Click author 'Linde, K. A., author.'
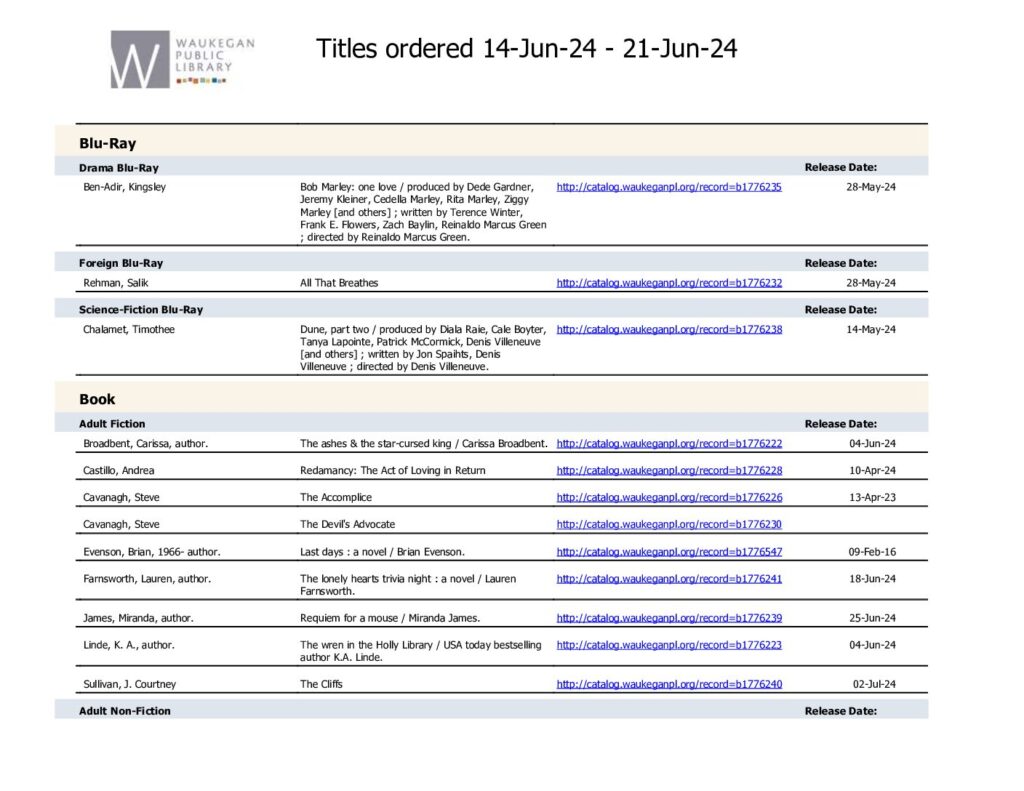 129,645
